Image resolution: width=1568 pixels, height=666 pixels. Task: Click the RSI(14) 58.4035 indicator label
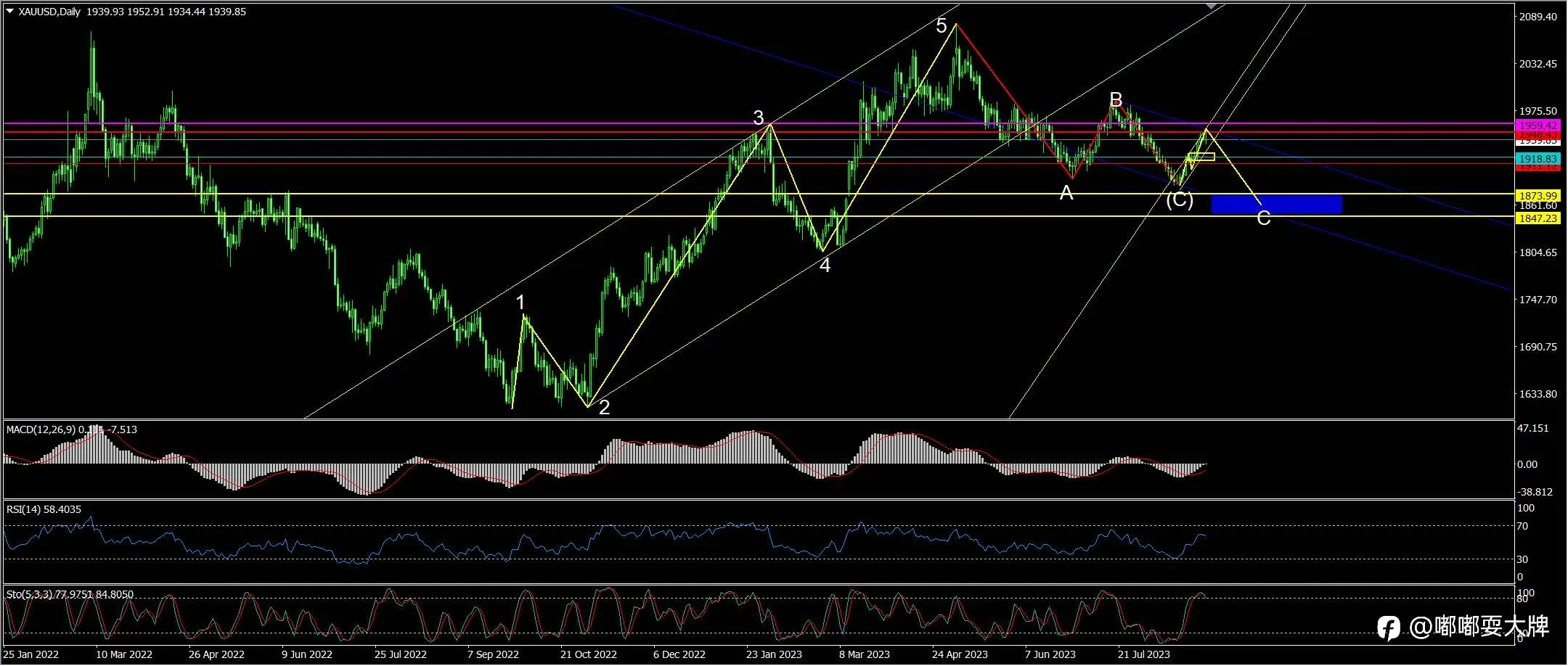pos(44,509)
